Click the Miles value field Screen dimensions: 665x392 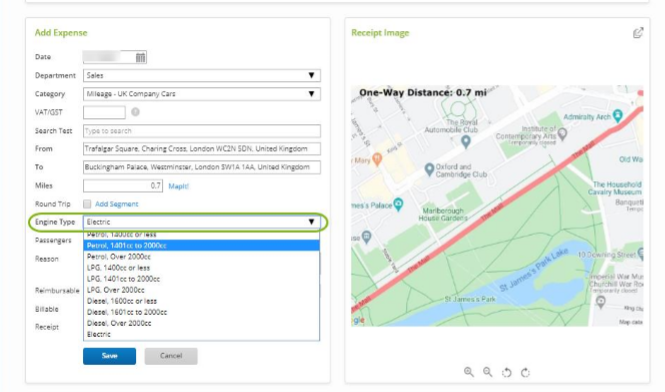pyautogui.click(x=123, y=186)
